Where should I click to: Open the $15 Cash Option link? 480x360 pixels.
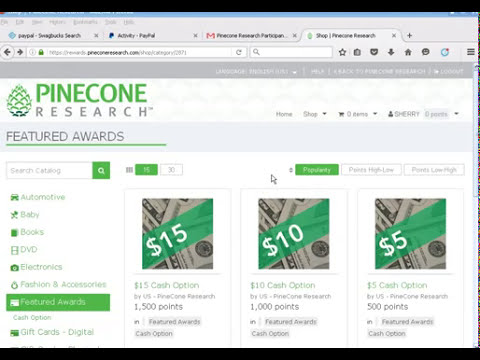[x=166, y=285]
